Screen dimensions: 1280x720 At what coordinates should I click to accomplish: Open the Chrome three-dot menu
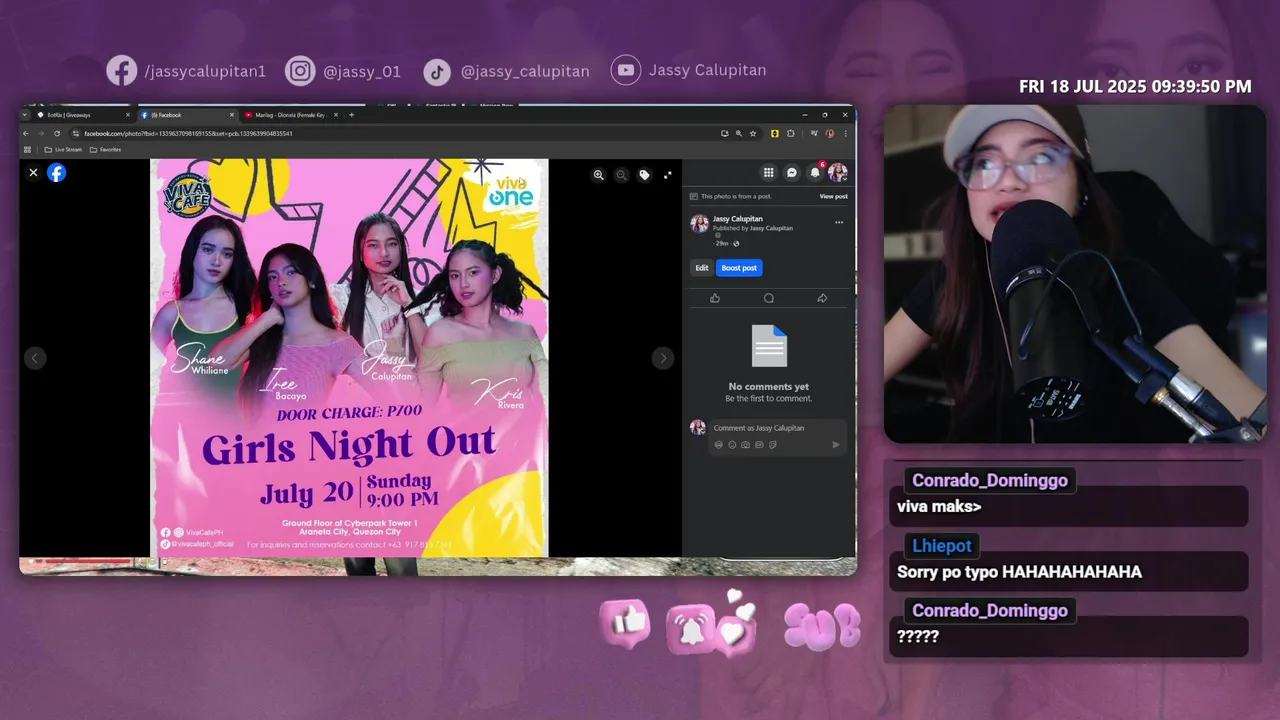(845, 133)
